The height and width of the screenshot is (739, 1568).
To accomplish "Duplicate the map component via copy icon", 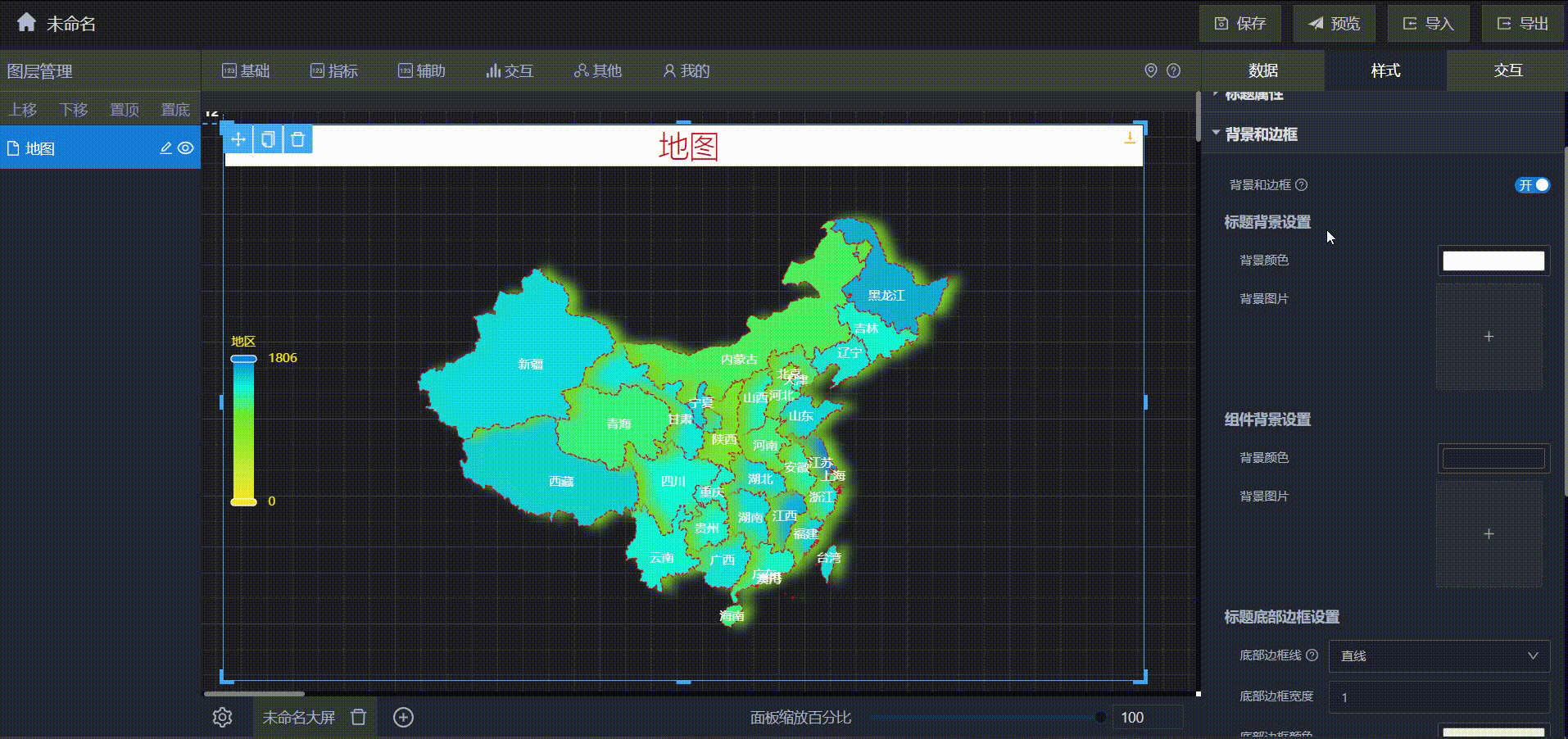I will tap(268, 139).
